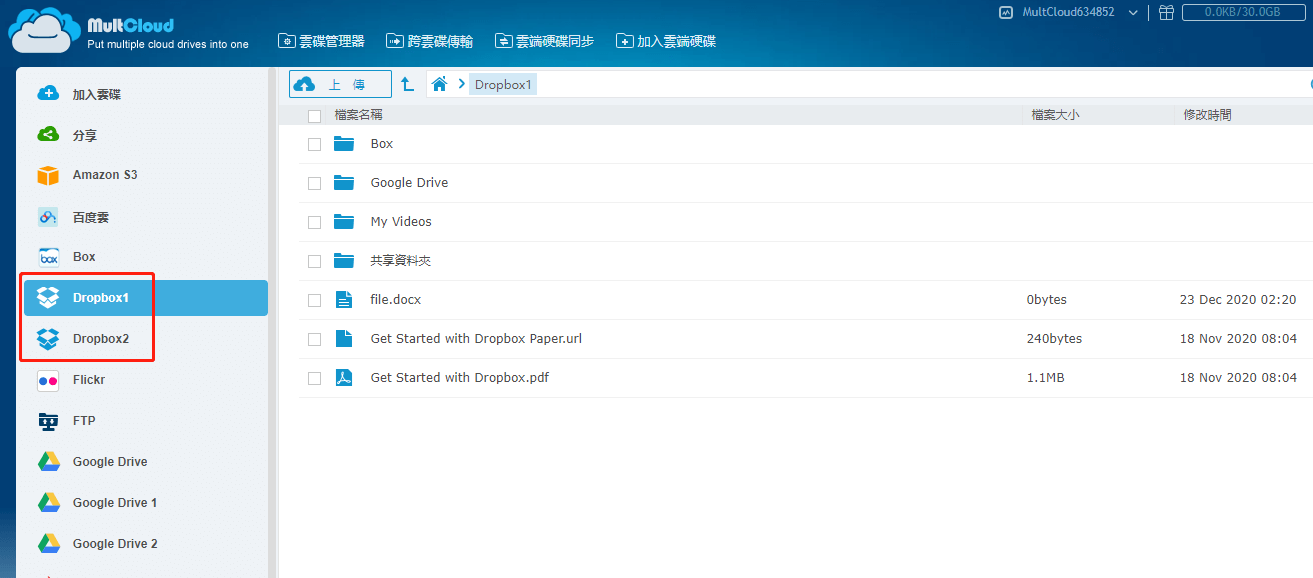Click the Flickr sidebar icon

click(48, 380)
